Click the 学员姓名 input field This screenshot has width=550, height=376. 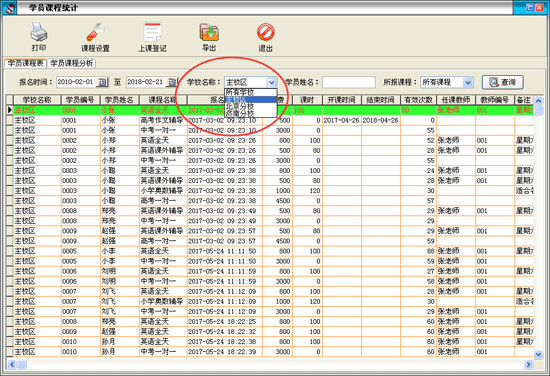coord(349,82)
